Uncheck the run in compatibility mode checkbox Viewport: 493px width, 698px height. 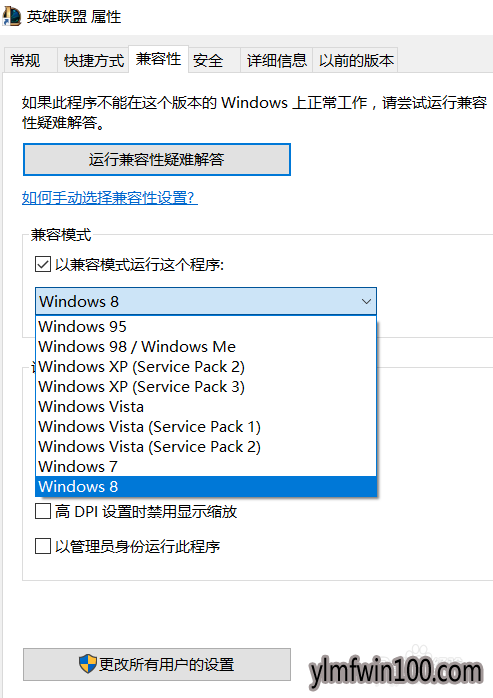click(43, 264)
